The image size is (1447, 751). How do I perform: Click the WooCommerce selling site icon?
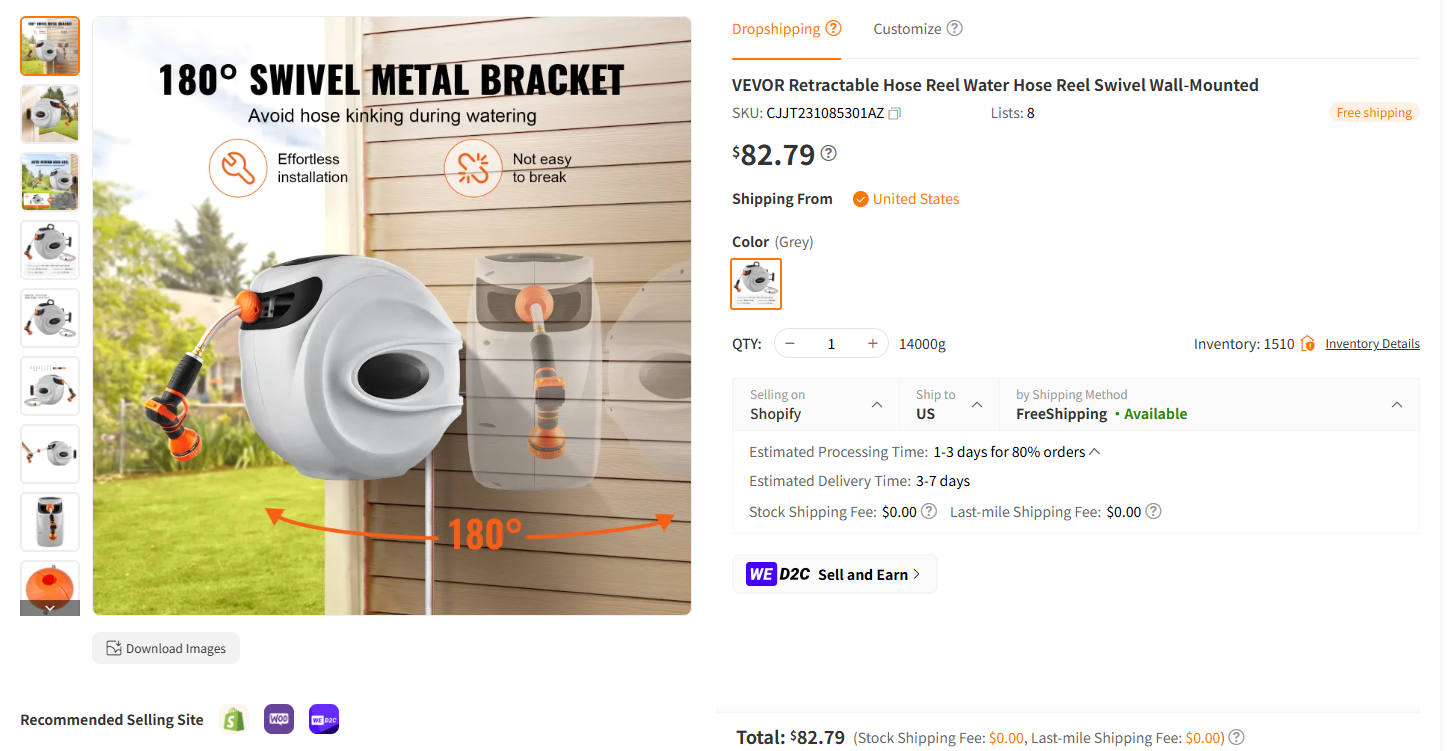(279, 719)
